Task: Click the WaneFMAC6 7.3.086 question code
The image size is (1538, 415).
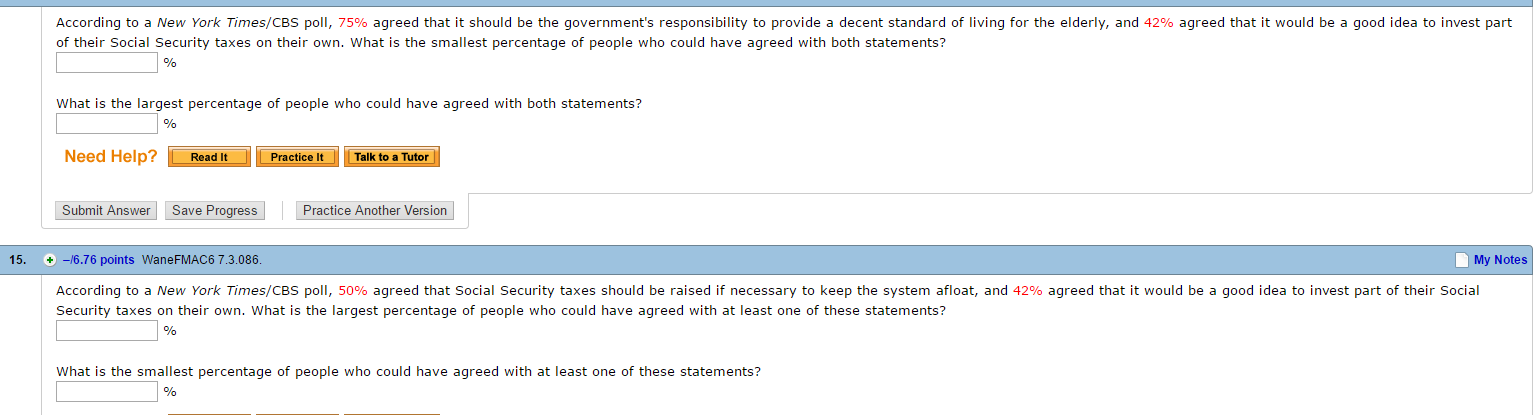Action: (203, 260)
